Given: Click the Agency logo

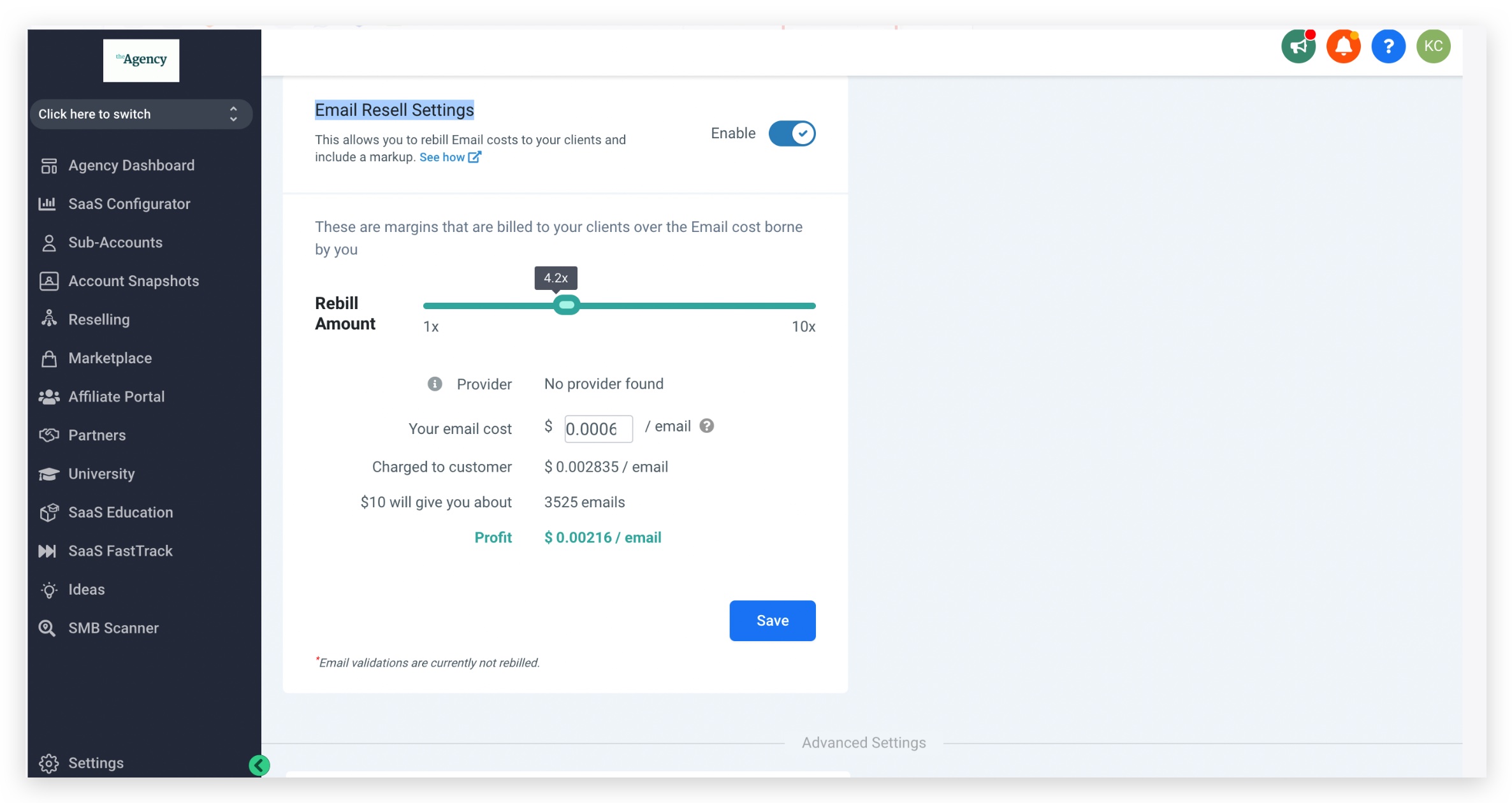Looking at the screenshot, I should [141, 61].
